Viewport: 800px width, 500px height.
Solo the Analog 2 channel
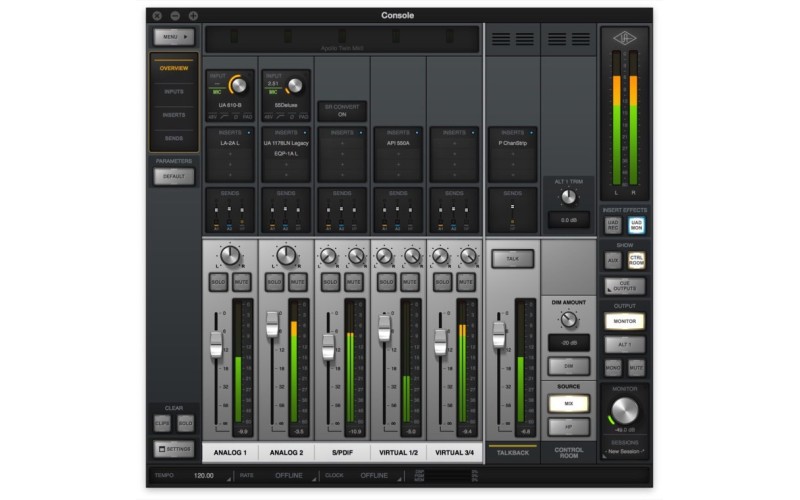pos(274,282)
